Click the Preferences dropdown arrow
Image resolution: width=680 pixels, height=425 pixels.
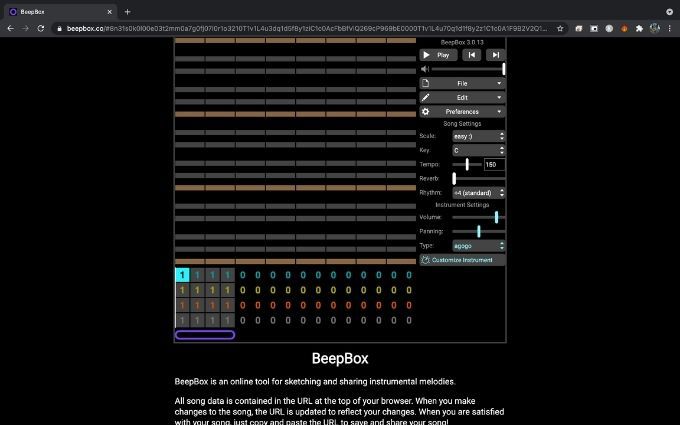coord(499,112)
